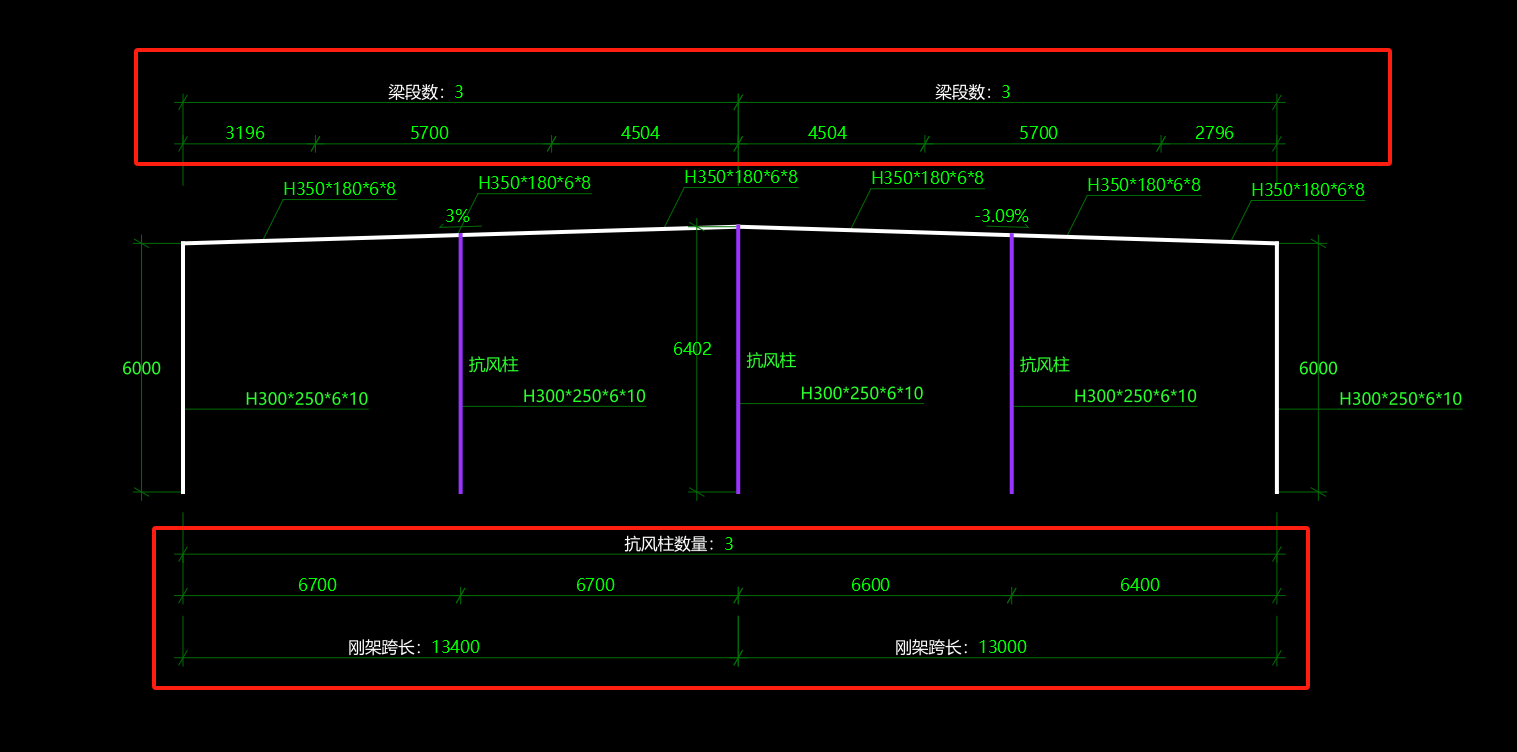Select the 6000 height on right column

coord(1318,368)
